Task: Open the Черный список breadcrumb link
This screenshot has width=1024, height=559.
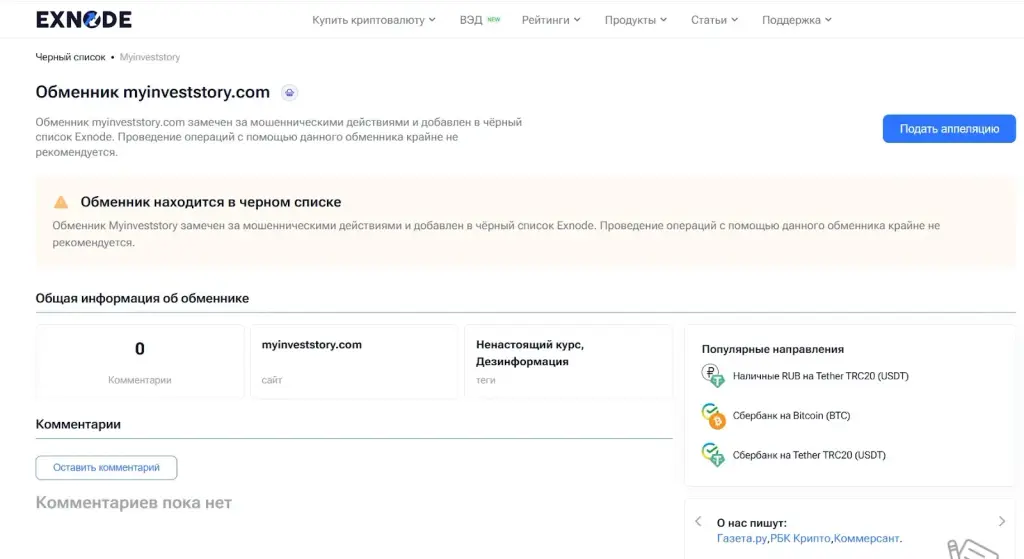Action: tap(70, 57)
